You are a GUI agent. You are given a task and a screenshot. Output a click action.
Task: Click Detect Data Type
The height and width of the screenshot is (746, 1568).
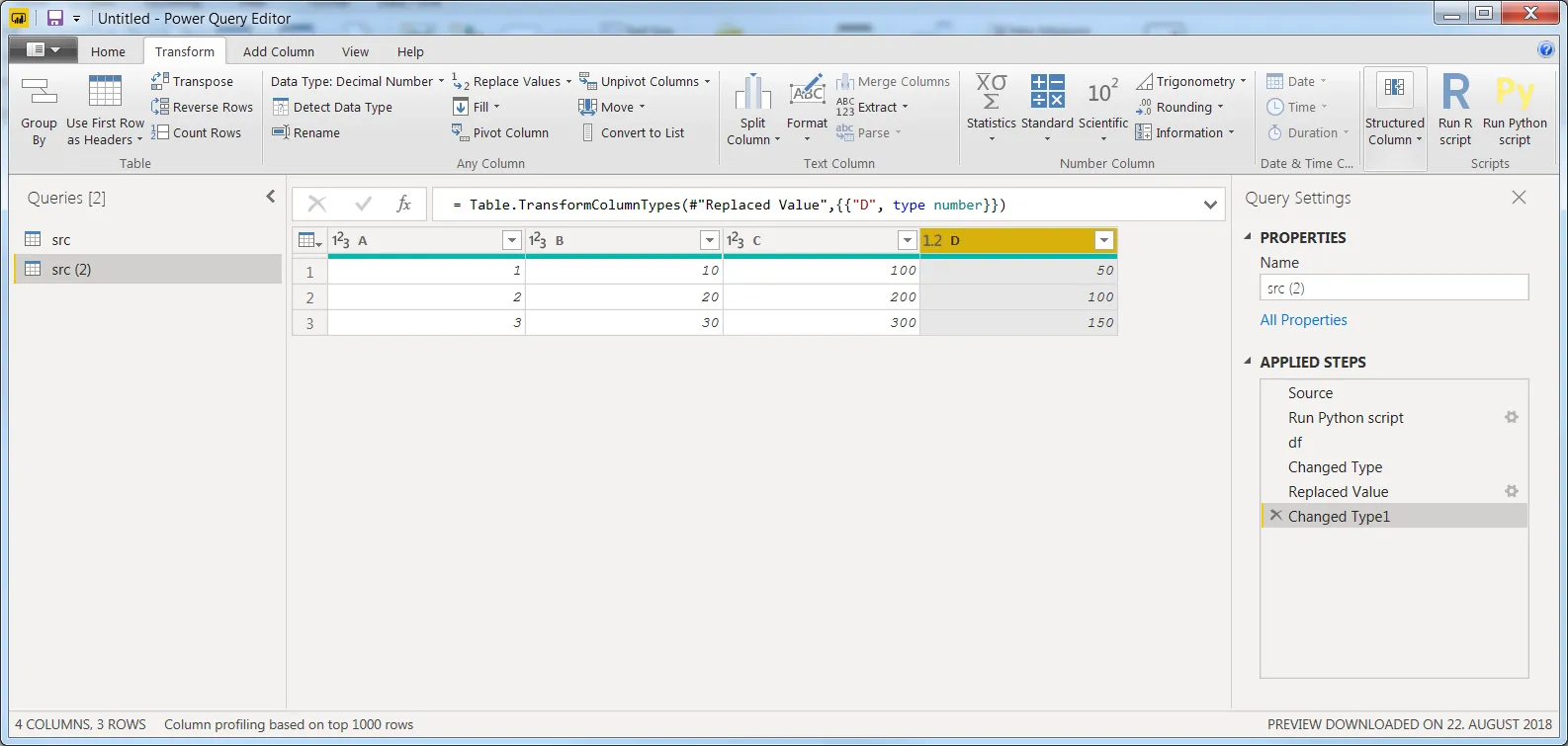(x=332, y=107)
